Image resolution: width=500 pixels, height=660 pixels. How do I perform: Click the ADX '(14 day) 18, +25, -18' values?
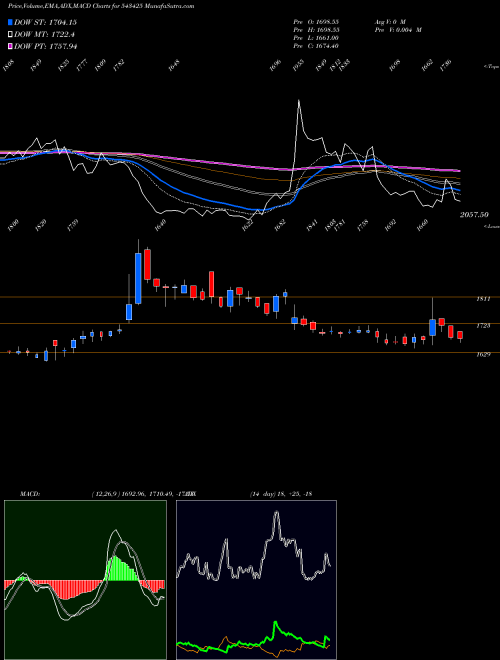[281, 494]
